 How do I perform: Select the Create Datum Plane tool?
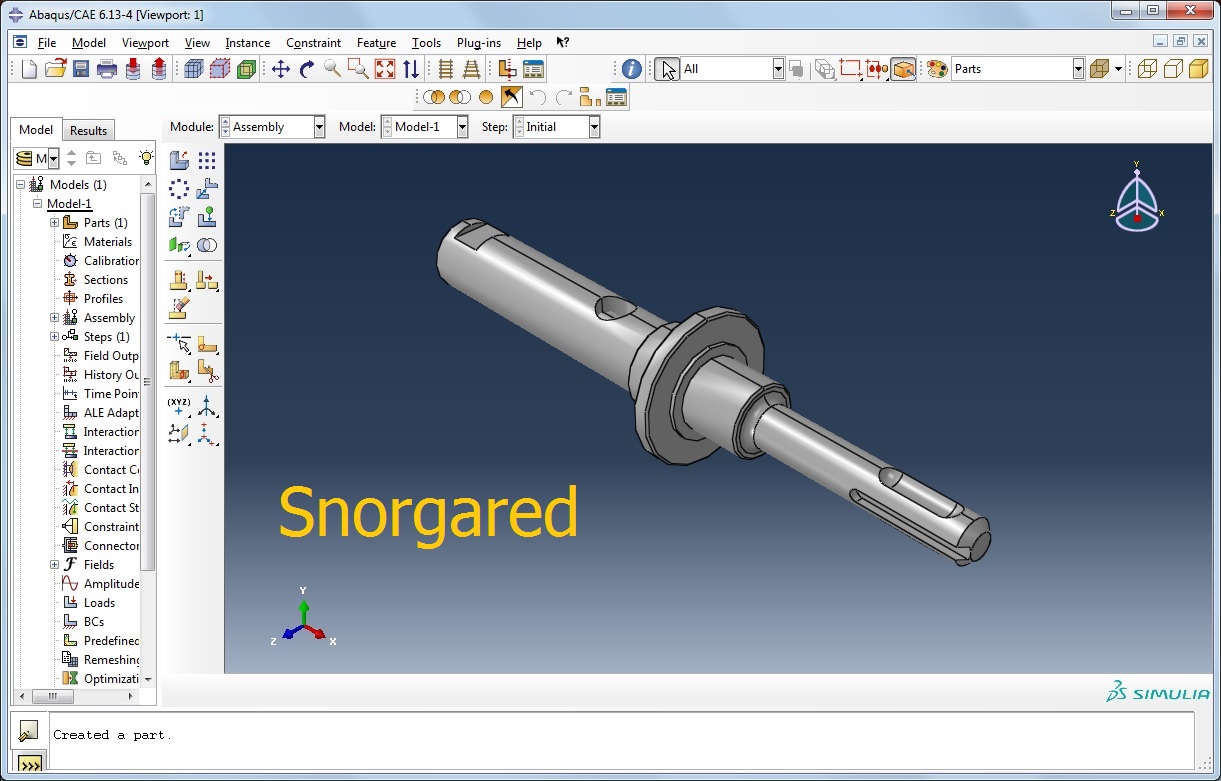[179, 434]
